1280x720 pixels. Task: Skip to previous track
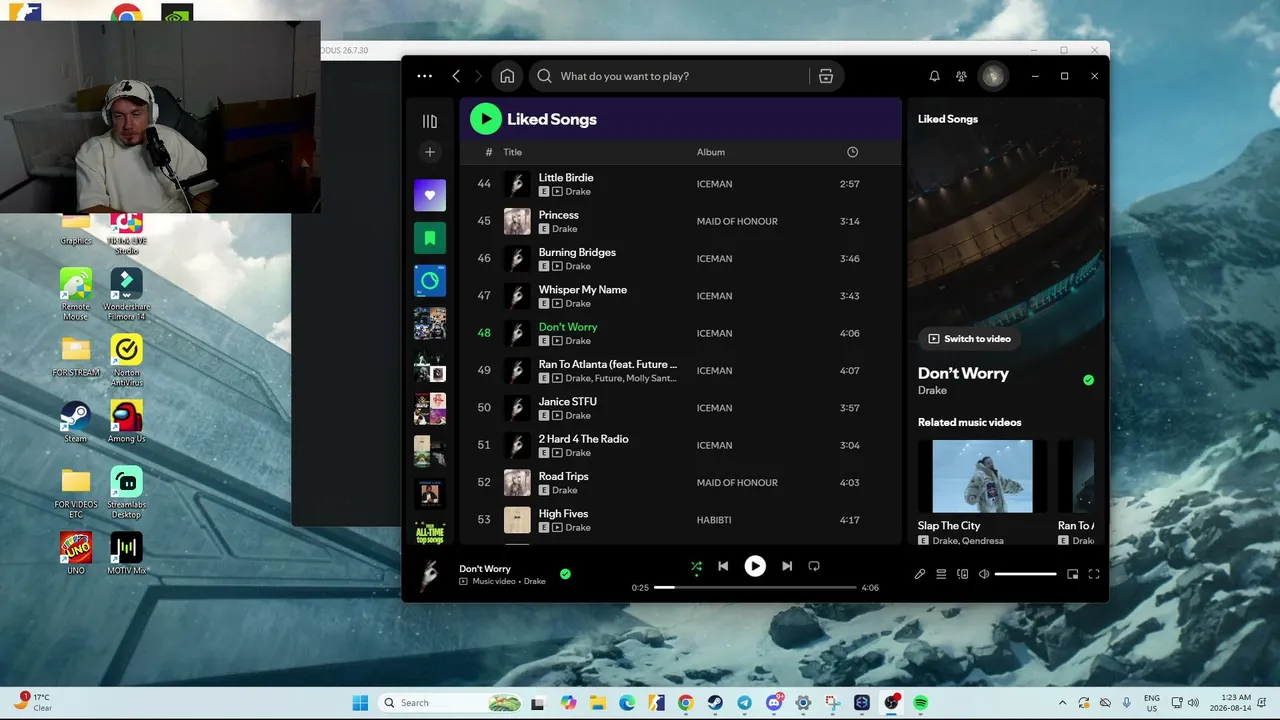coord(723,566)
